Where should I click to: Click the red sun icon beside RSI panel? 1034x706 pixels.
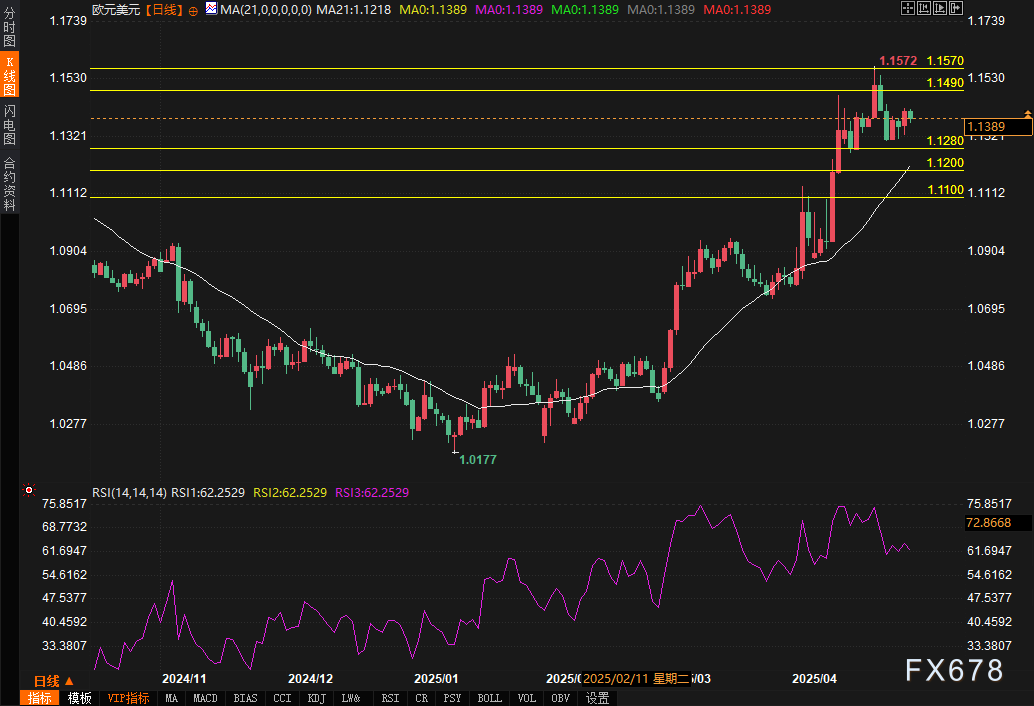(29, 490)
